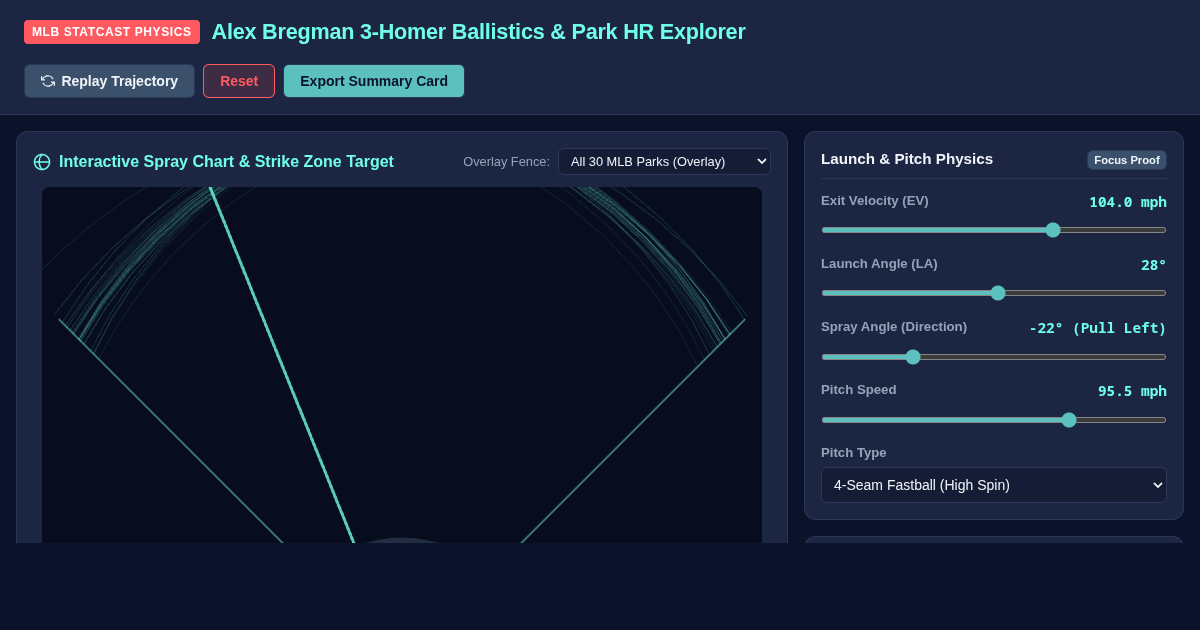The width and height of the screenshot is (1200, 630).
Task: Click the Reset button
Action: coord(239,81)
